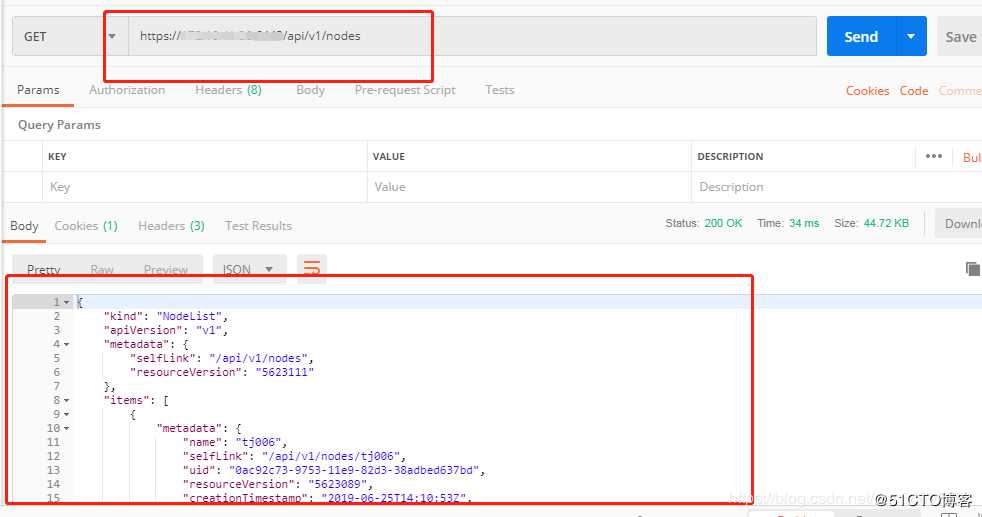Collapse the metadata object at line 4

click(66, 344)
